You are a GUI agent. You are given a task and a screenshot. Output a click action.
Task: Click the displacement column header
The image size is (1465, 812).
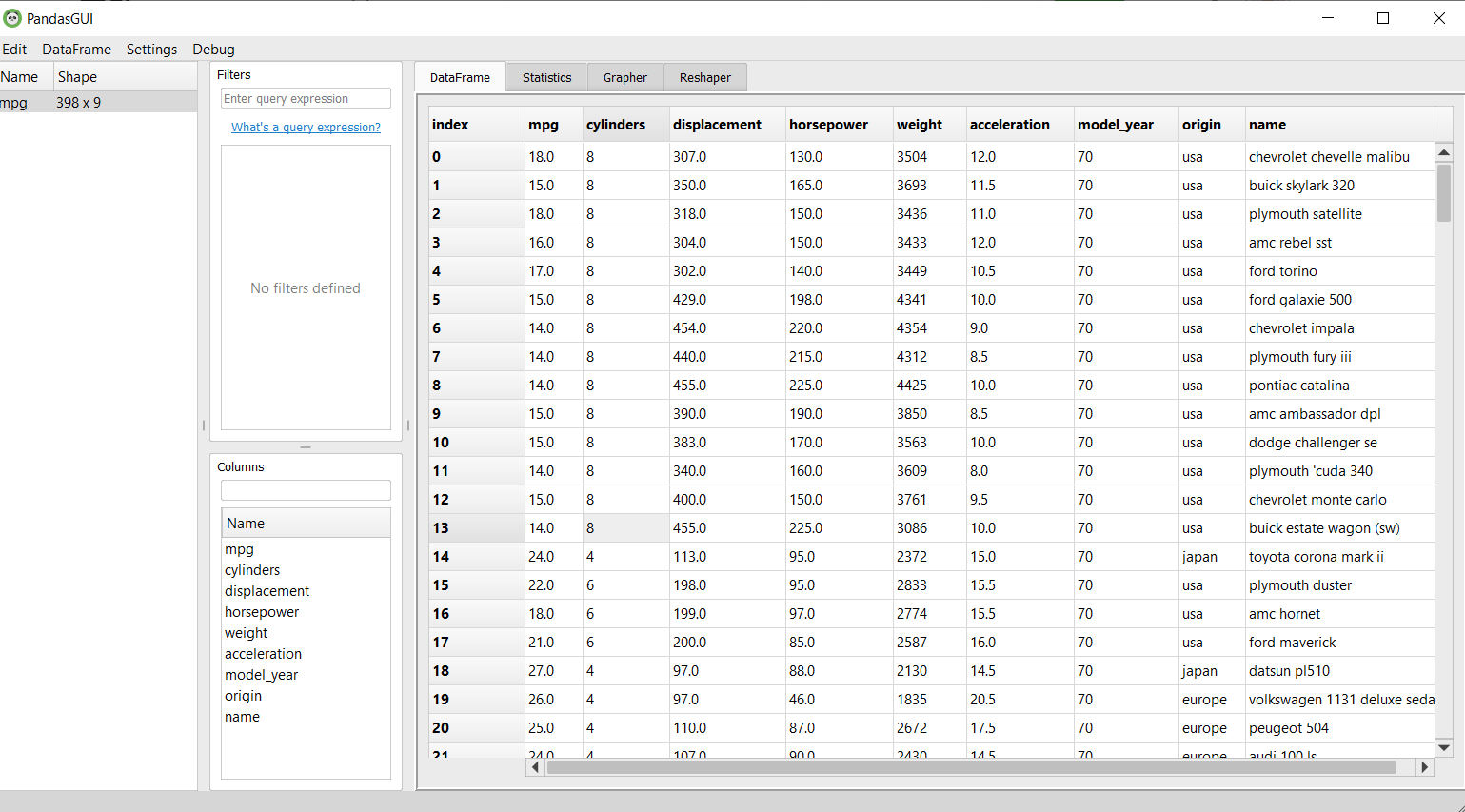[x=717, y=125]
